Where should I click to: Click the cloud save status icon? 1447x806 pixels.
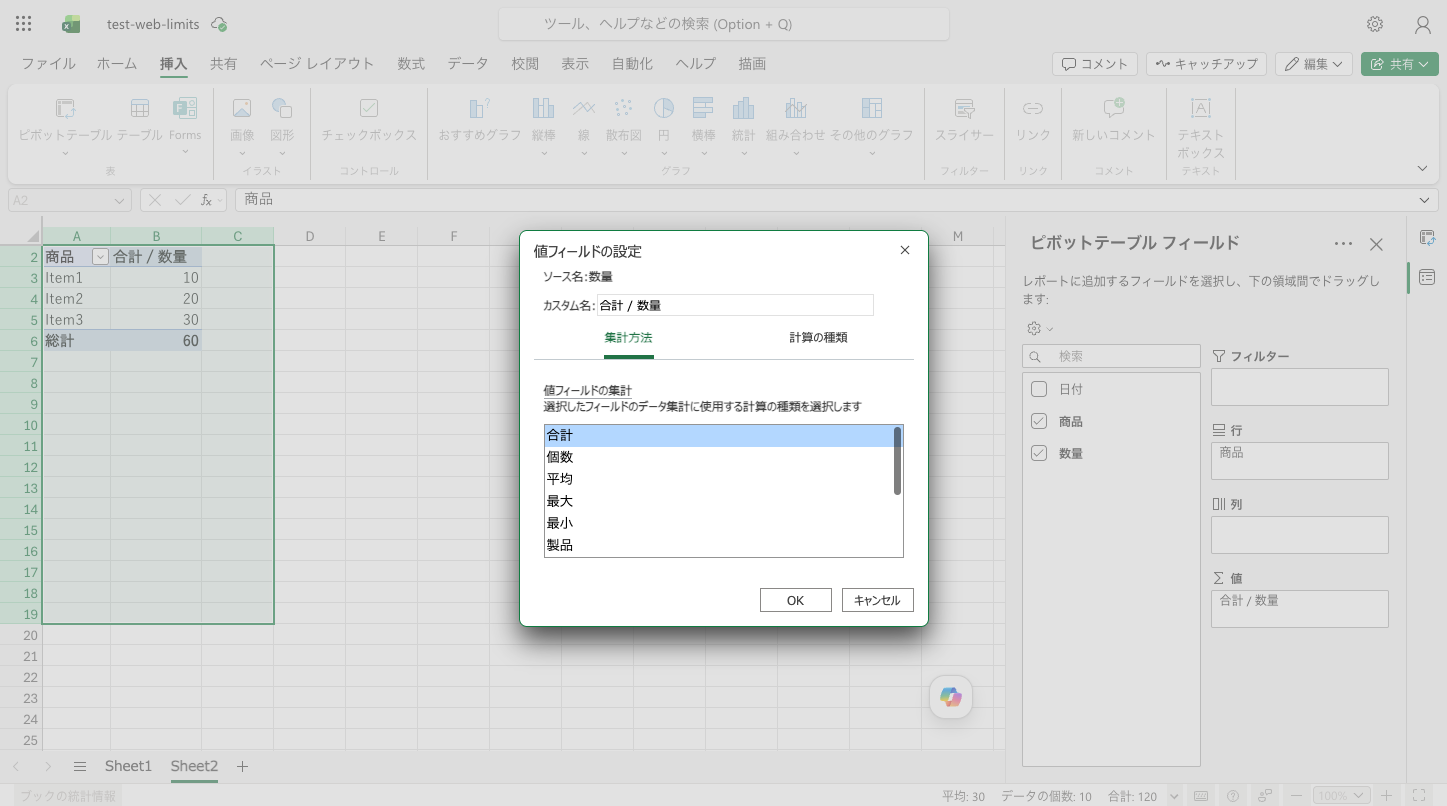point(219,24)
